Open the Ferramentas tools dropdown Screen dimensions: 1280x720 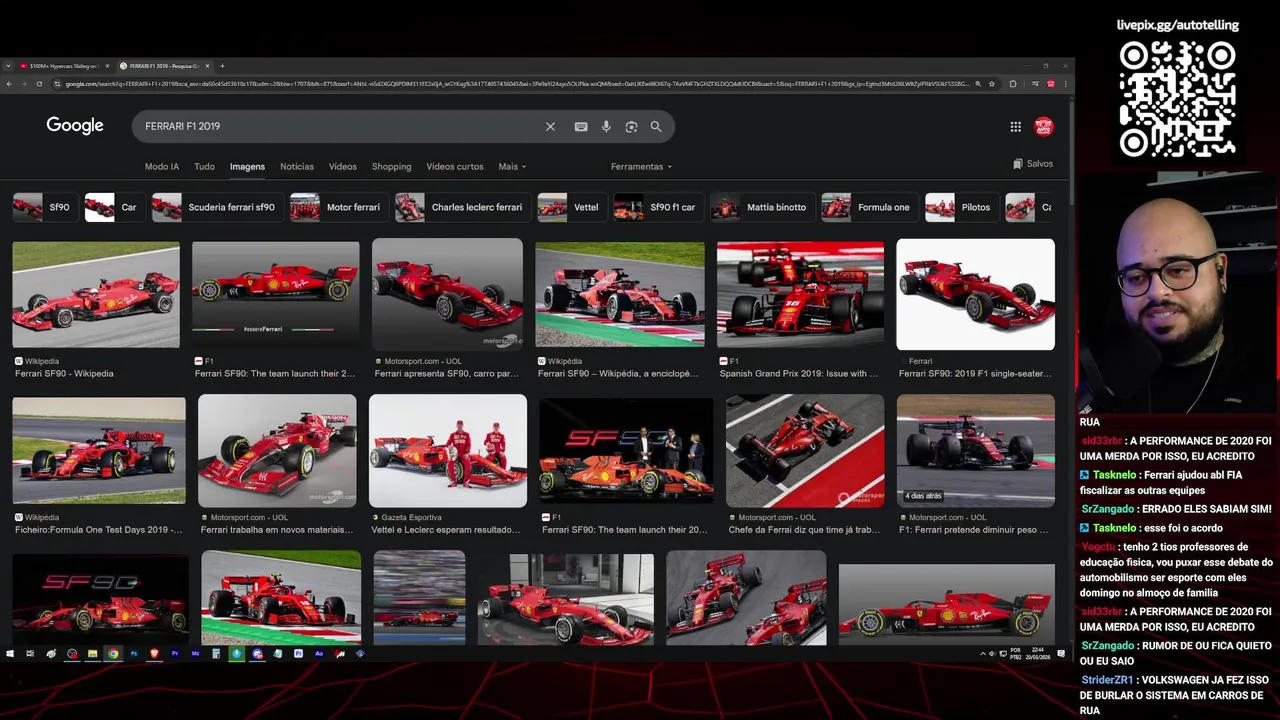(x=641, y=166)
